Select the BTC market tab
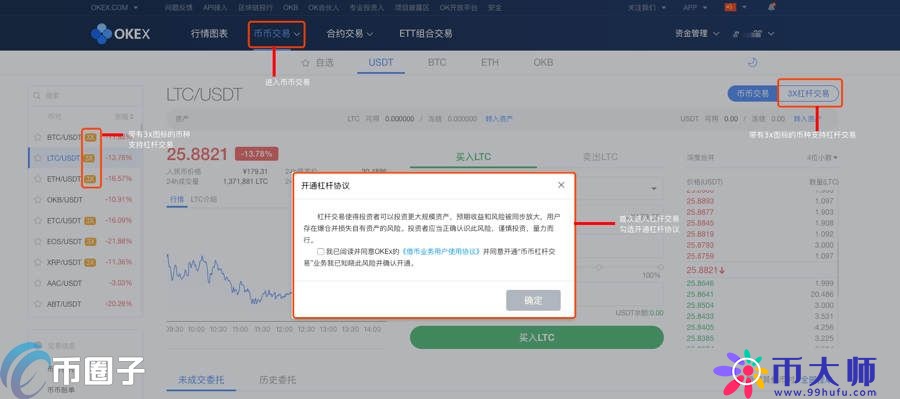 (x=437, y=62)
